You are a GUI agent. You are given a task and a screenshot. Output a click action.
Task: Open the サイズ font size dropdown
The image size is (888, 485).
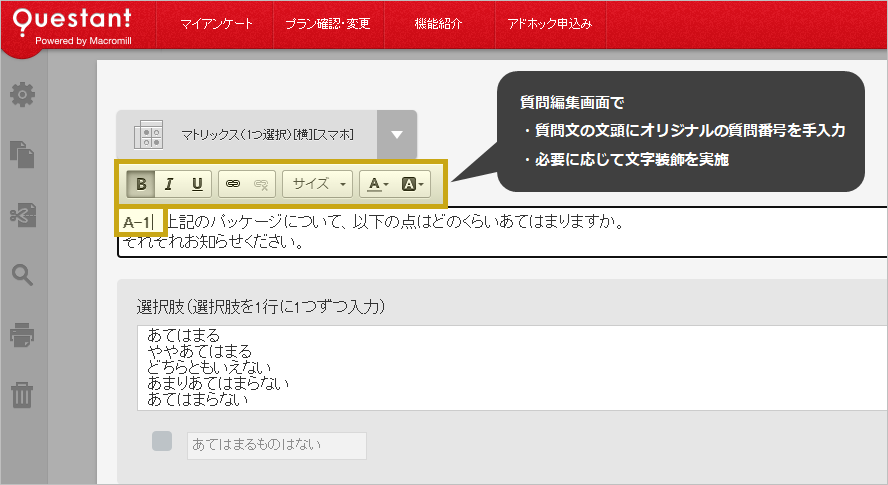[317, 184]
